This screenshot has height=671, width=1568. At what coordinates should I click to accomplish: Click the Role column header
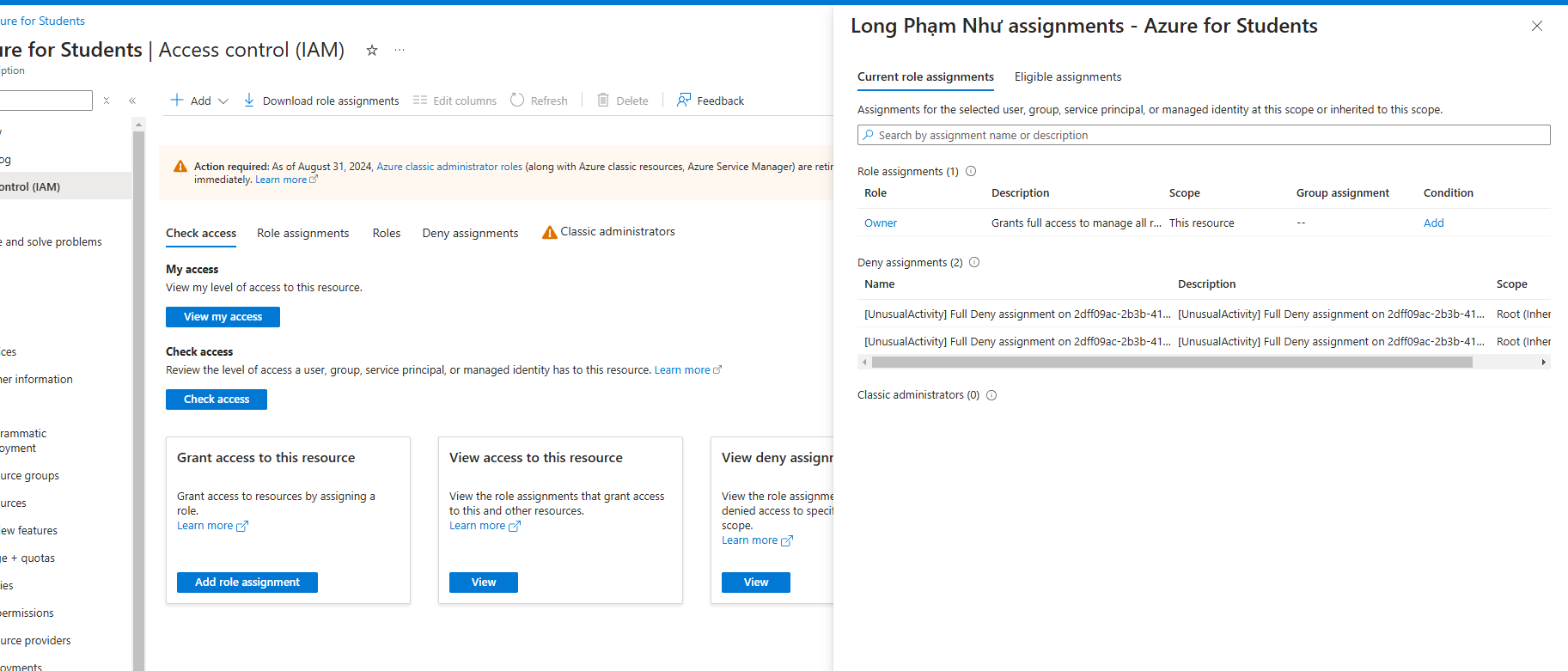876,193
